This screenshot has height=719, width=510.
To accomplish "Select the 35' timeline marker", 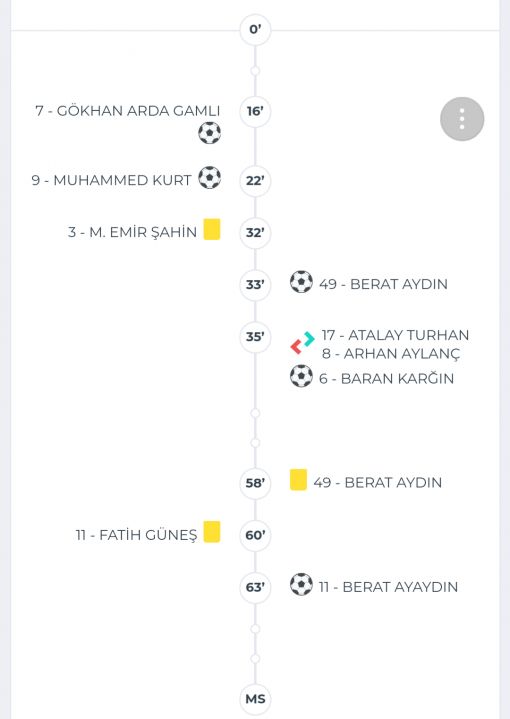I will click(x=255, y=337).
